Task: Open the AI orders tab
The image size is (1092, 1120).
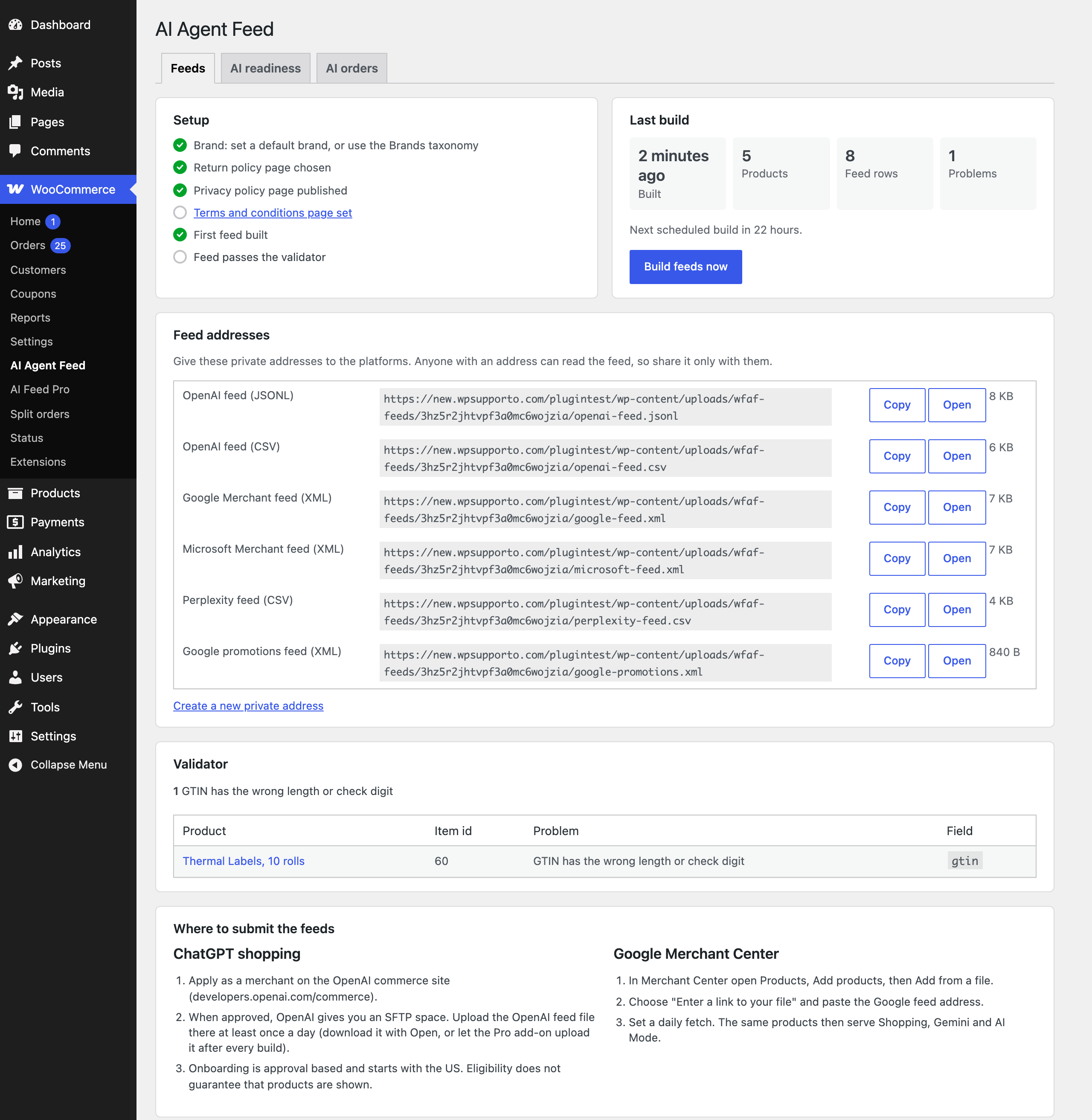Action: click(351, 68)
